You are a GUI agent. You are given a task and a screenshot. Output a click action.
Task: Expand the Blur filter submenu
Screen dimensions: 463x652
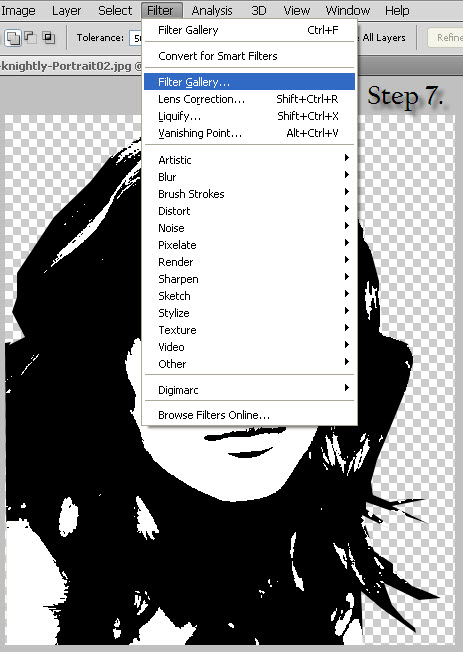click(249, 177)
